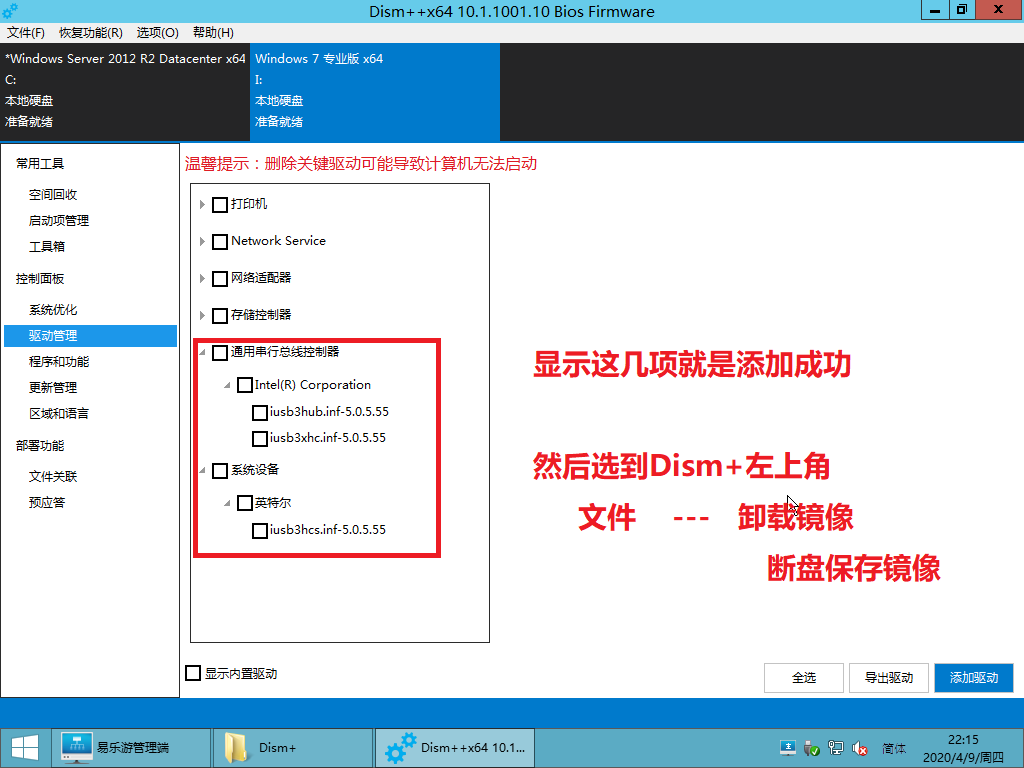Check the 网络适配器 checkbox
The width and height of the screenshot is (1024, 768).
(x=220, y=279)
